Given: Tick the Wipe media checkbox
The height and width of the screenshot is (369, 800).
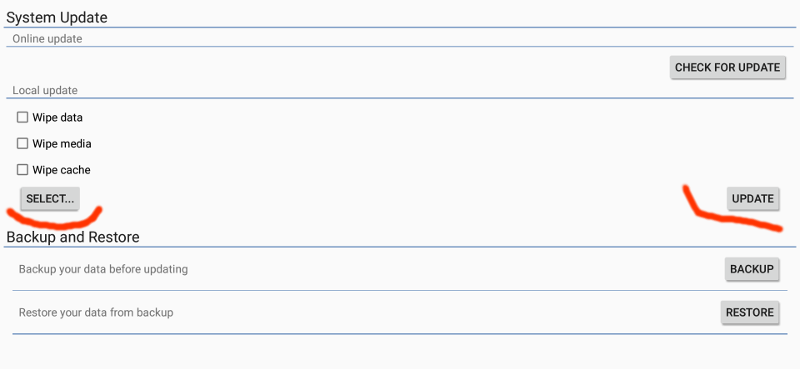Looking at the screenshot, I should coord(22,143).
